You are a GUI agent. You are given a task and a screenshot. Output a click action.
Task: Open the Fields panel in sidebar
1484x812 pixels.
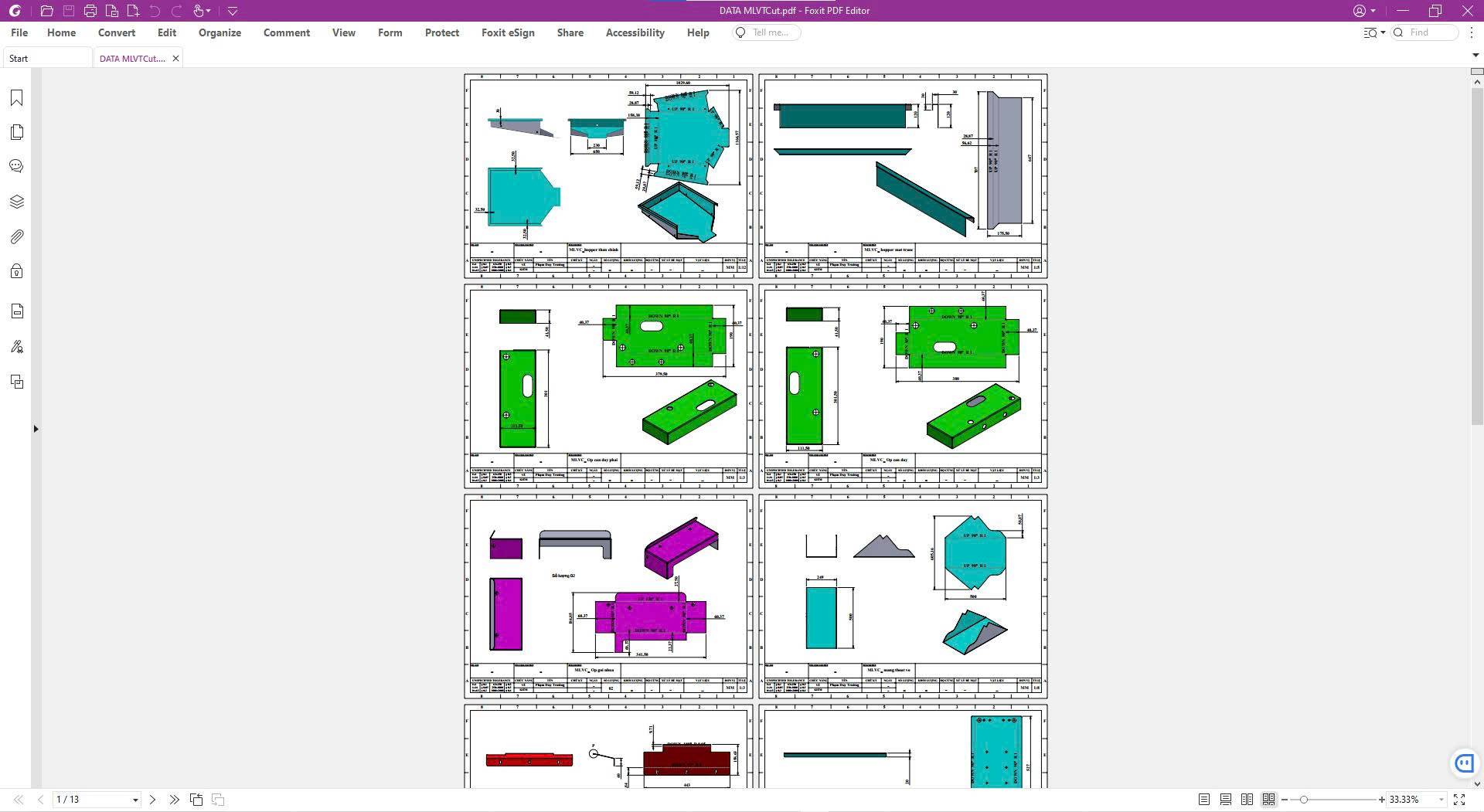(x=16, y=311)
